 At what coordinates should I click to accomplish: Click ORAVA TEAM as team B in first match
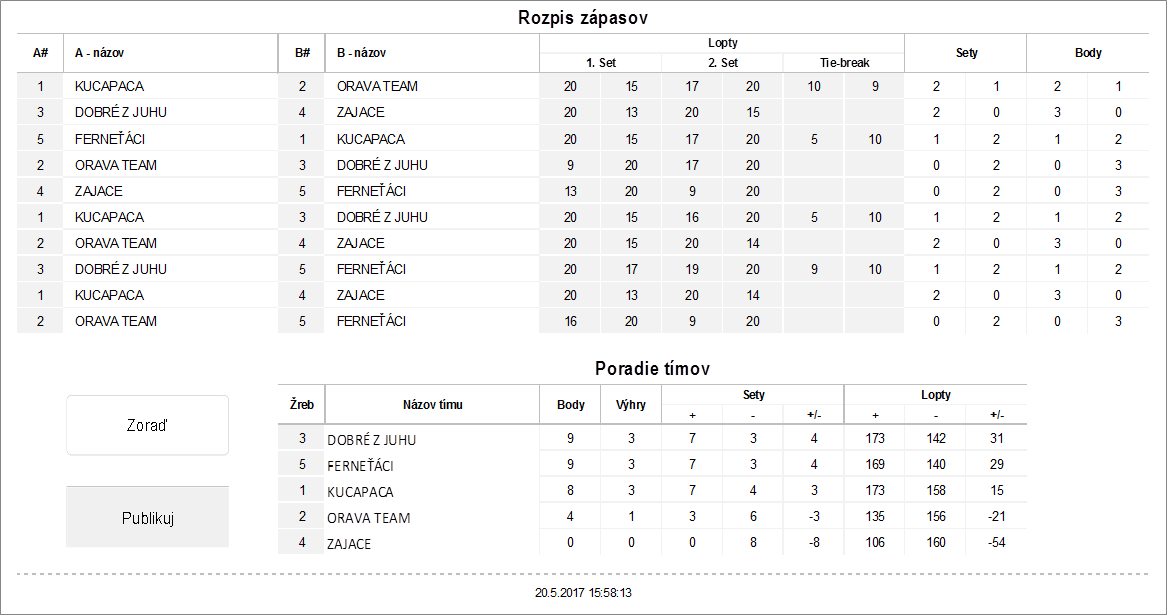377,87
